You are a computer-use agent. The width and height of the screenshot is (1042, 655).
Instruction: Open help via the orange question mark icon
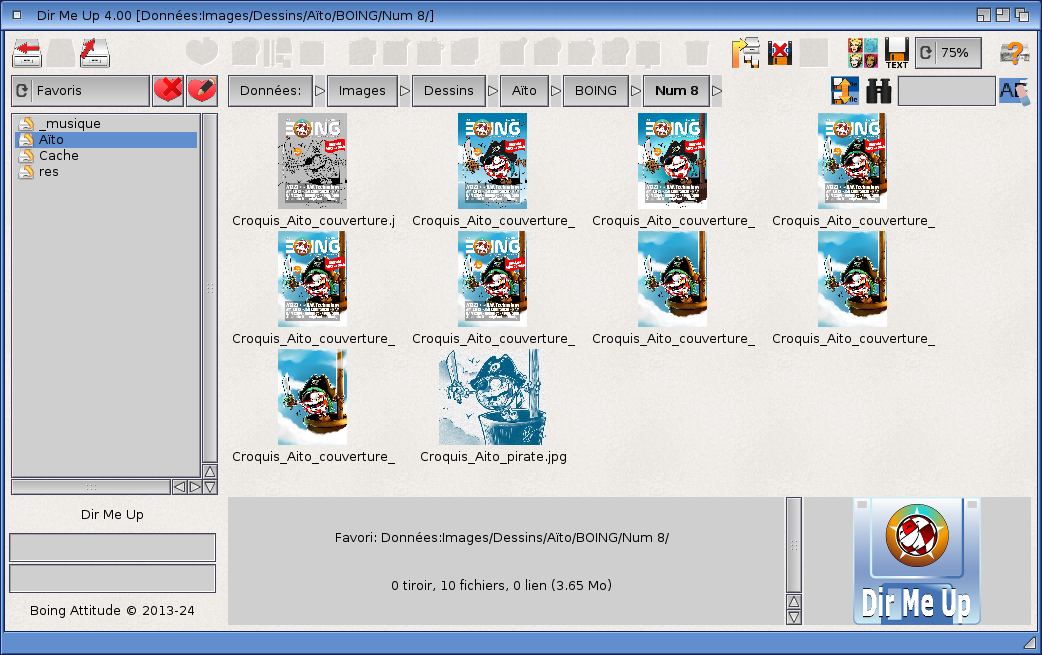click(1015, 53)
